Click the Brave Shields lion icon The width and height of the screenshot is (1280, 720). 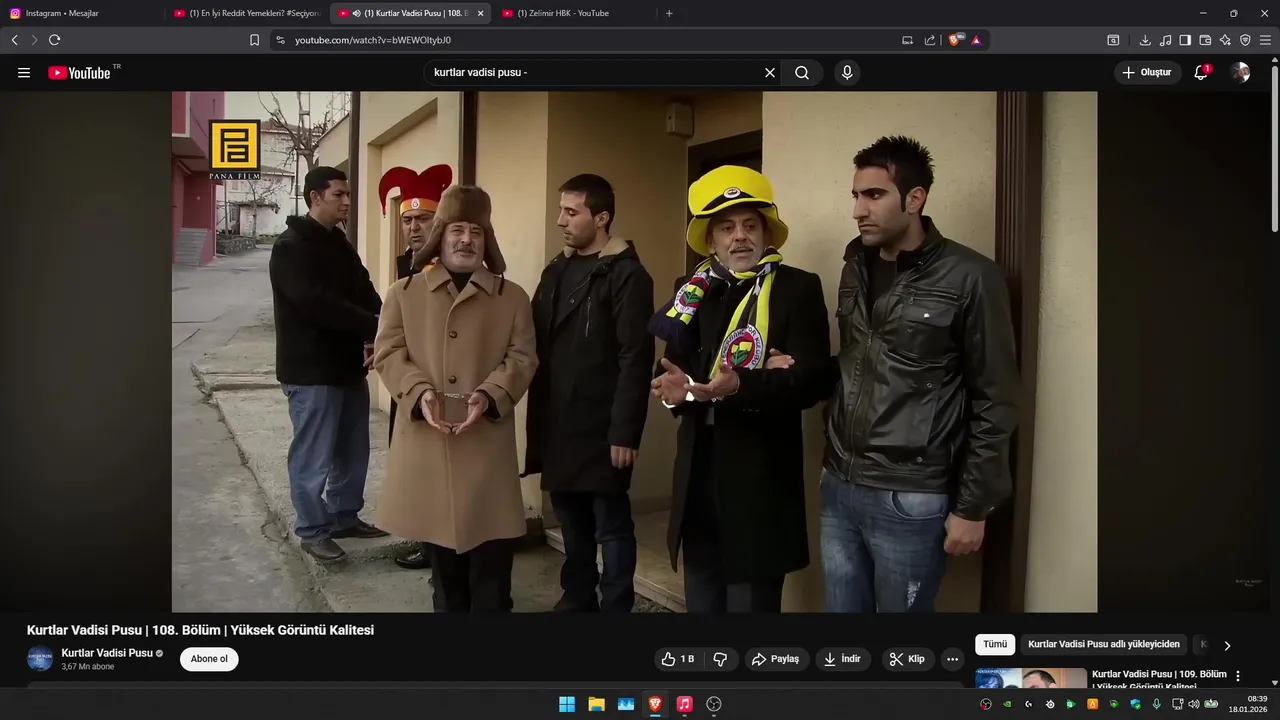tap(954, 40)
